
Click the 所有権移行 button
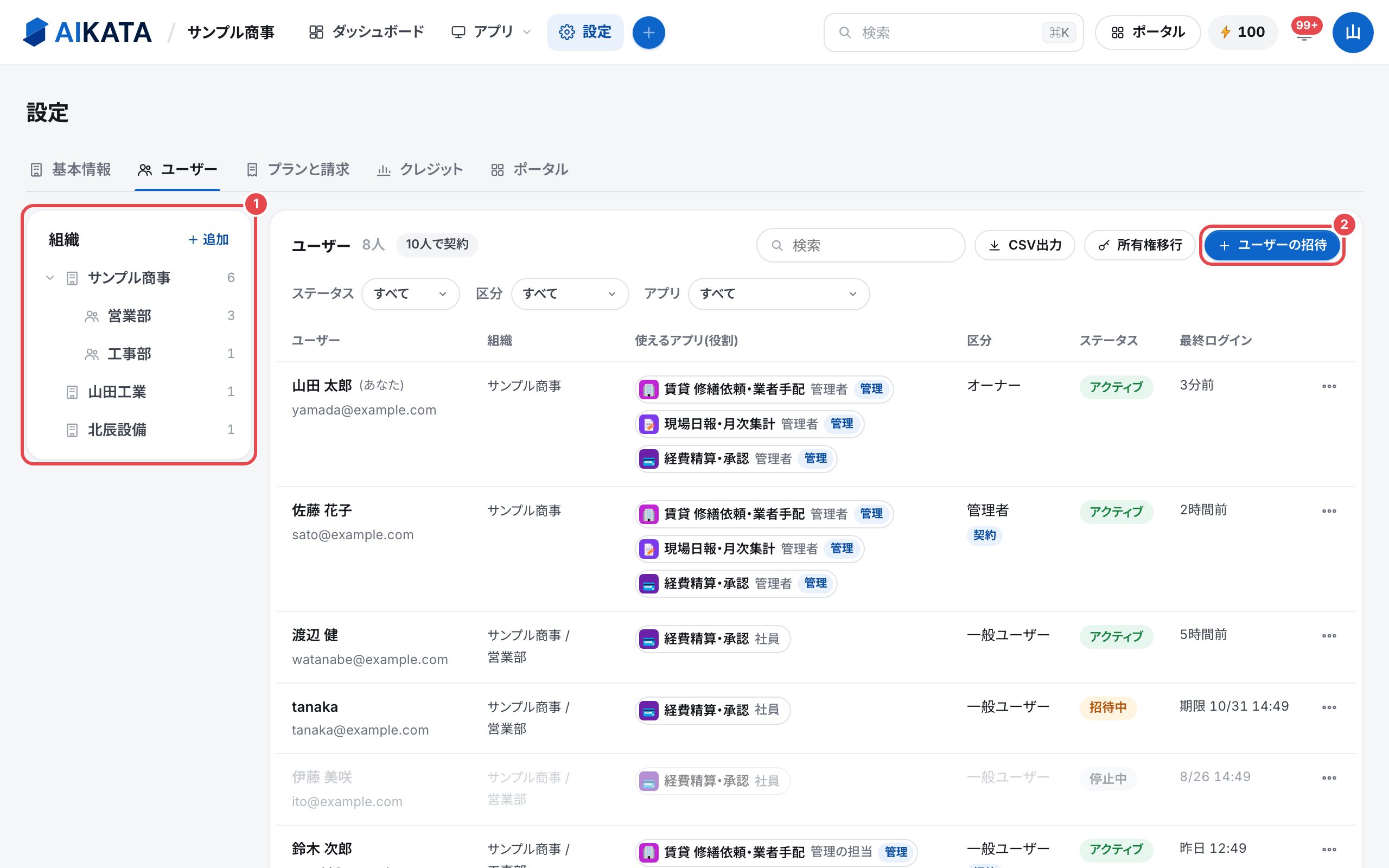(1139, 245)
